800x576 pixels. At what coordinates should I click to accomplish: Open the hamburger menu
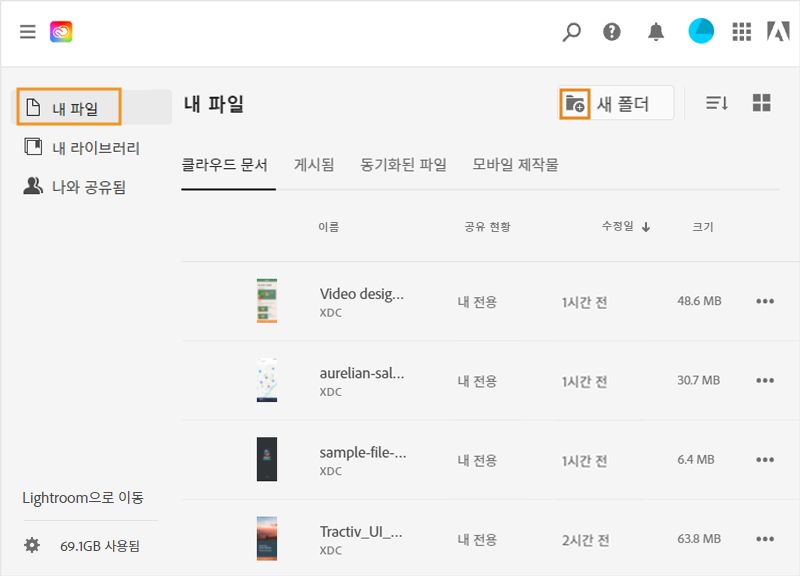pos(27,31)
